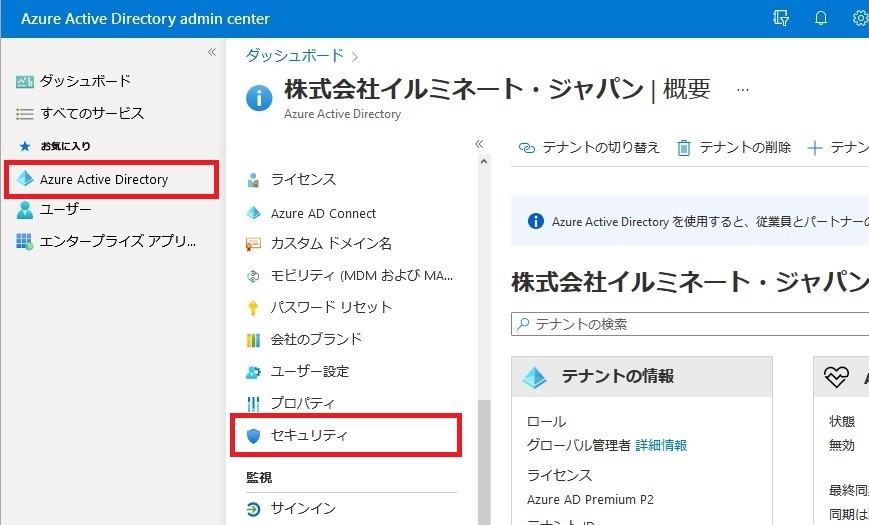This screenshot has height=525, width=869.
Task: Click the テナントの情報 diamond icon
Action: coord(534,377)
